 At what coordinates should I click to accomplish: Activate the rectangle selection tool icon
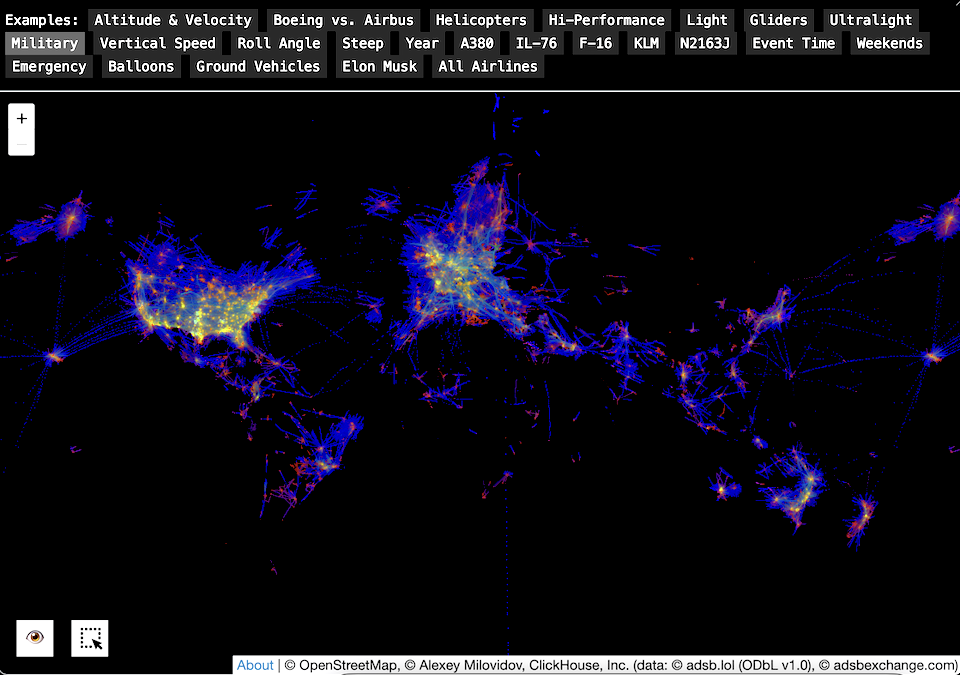(89, 638)
